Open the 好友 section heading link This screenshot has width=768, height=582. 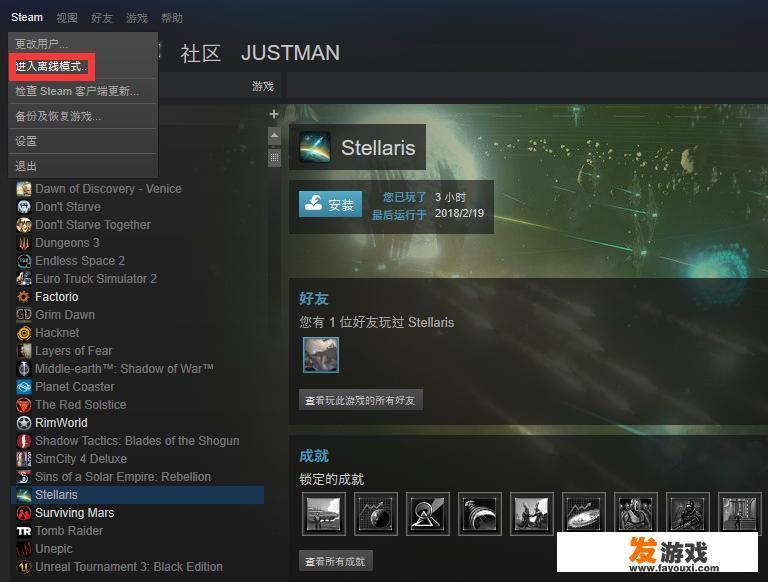pyautogui.click(x=314, y=298)
